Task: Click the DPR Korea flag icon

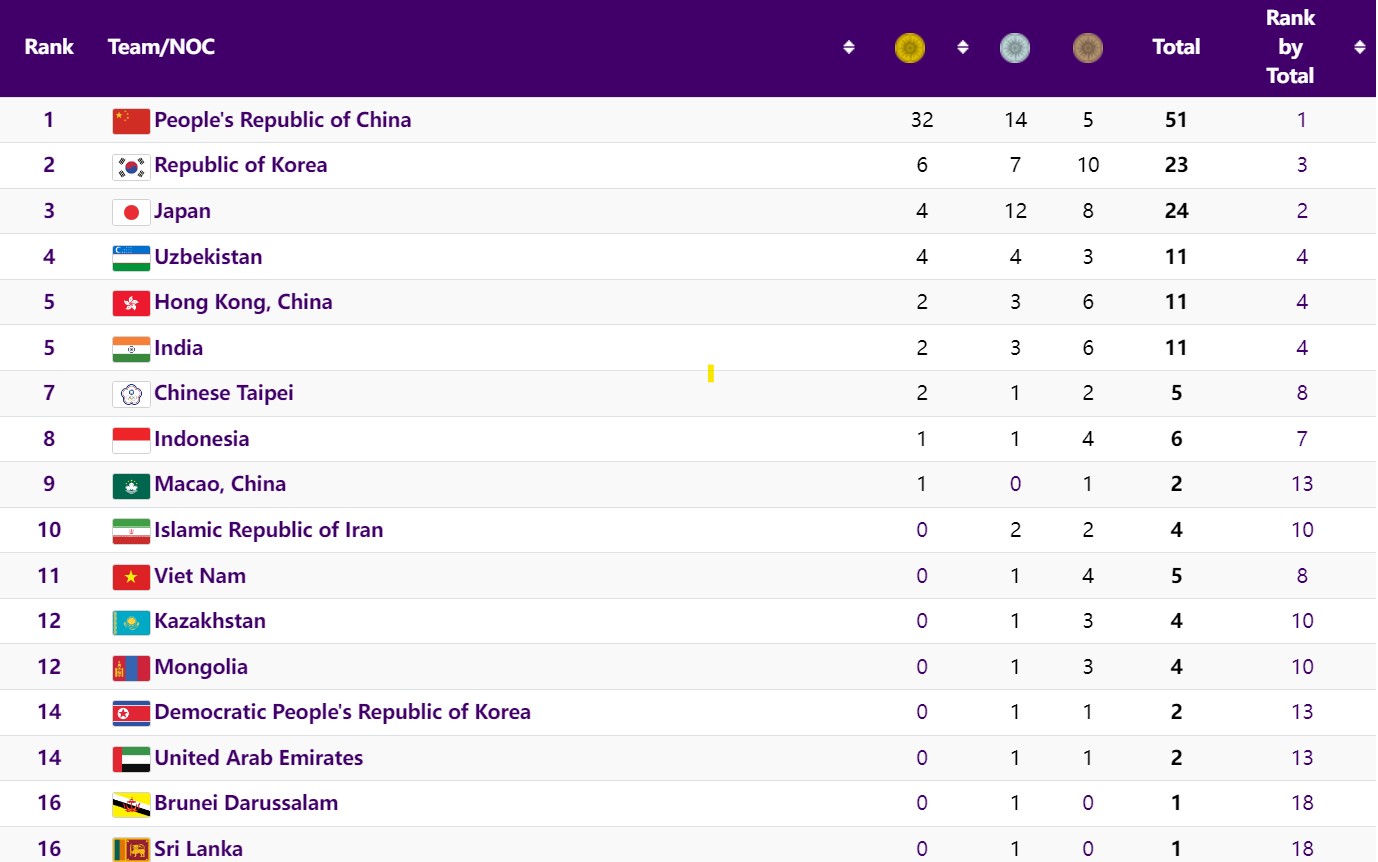Action: pyautogui.click(x=131, y=713)
